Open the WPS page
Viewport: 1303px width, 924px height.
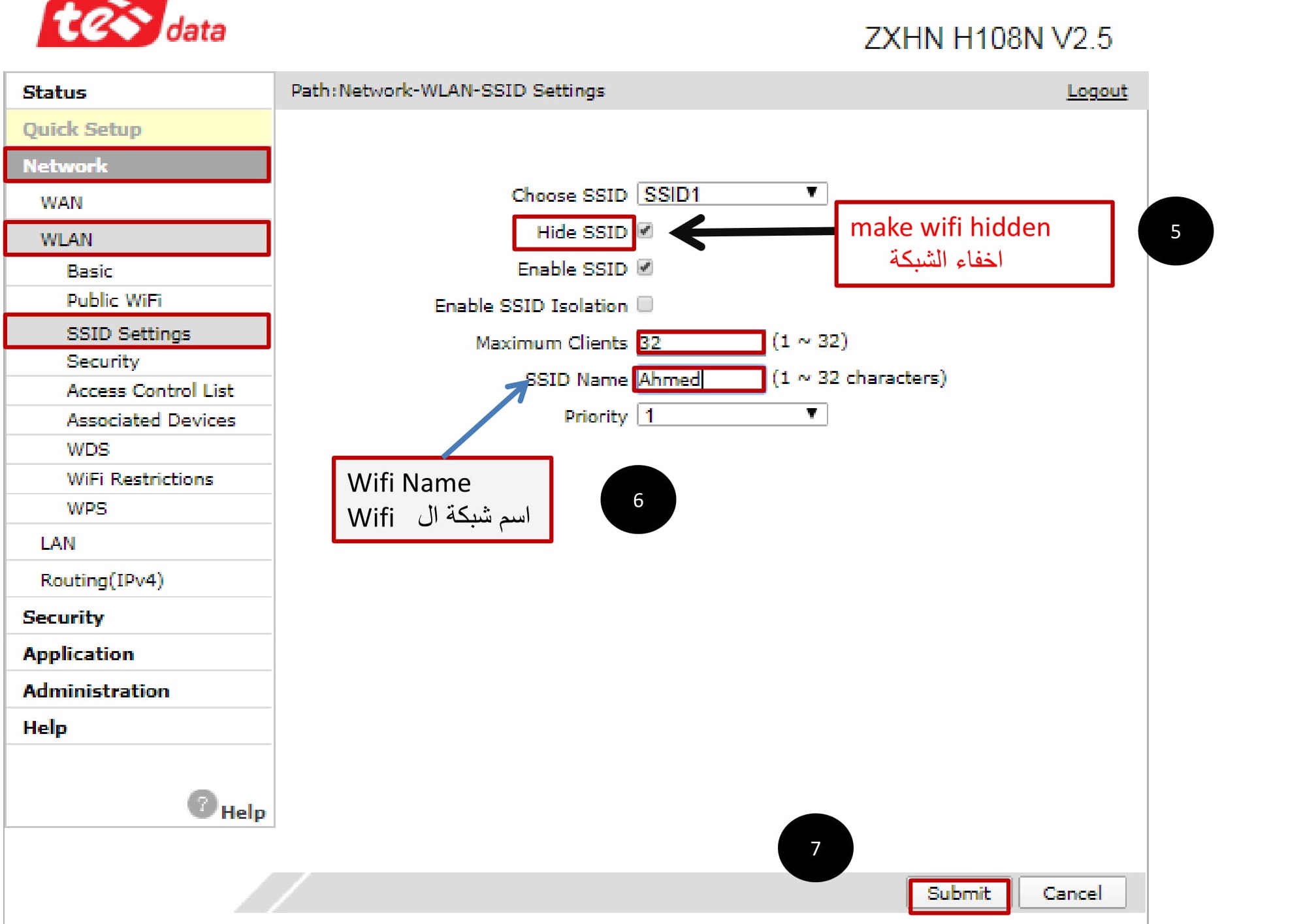point(138,508)
